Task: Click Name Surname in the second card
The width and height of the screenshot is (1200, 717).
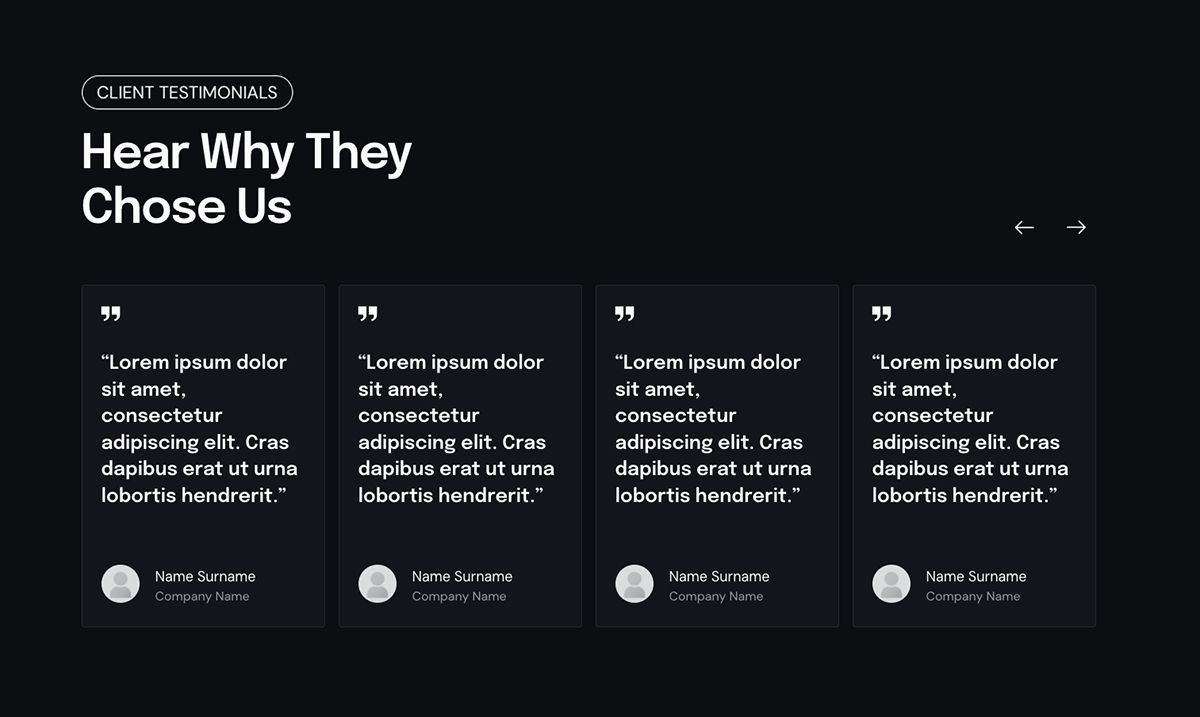Action: pos(462,576)
